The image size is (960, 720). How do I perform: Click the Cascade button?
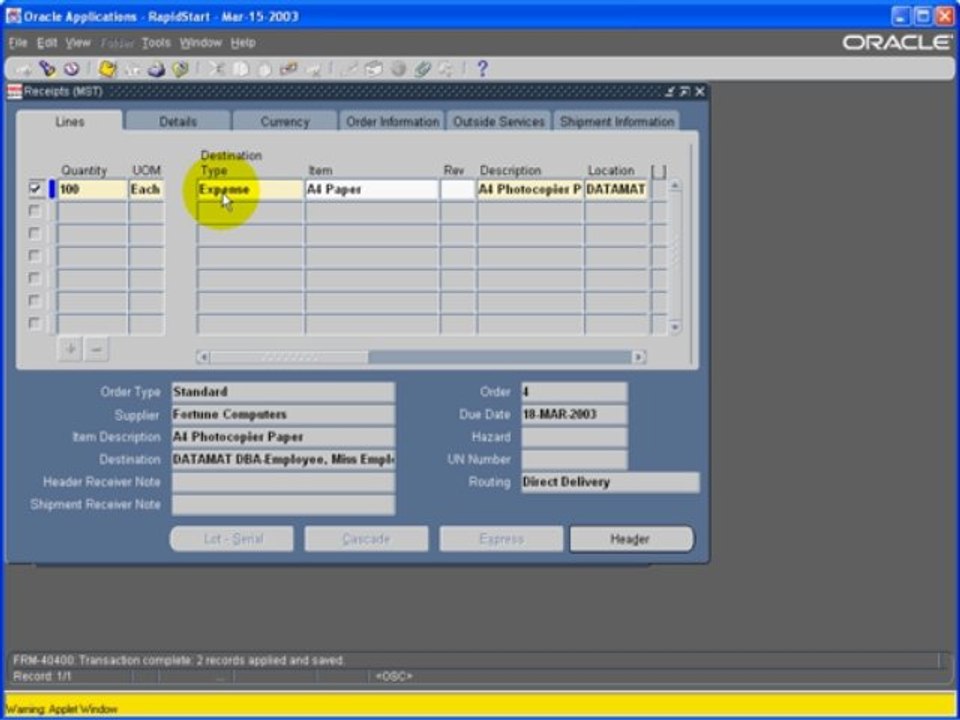(366, 539)
